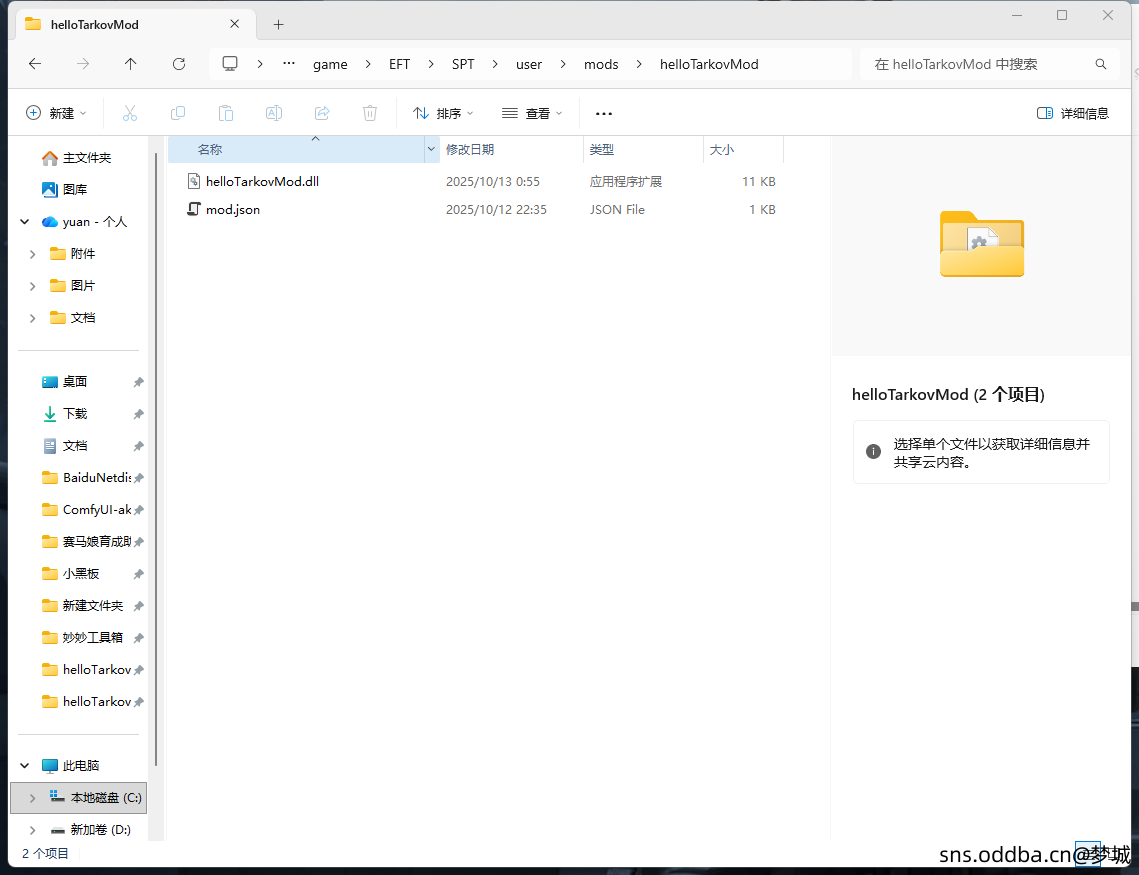Toggle the 详细信息 details pane
The width and height of the screenshot is (1139, 875).
[1073, 113]
